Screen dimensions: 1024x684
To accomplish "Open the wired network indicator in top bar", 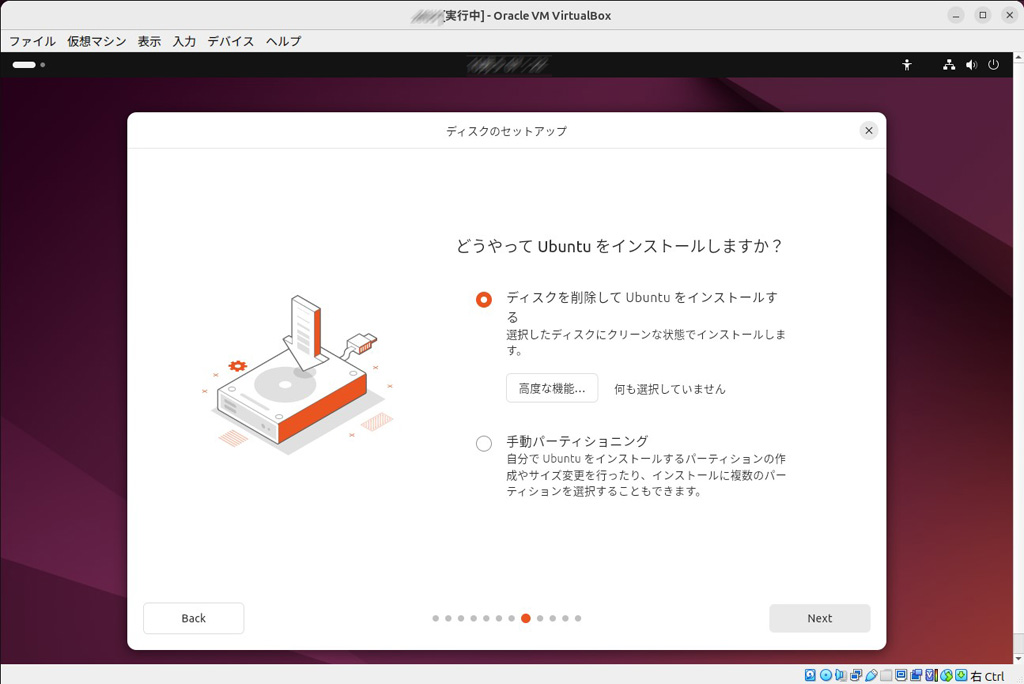I will tap(949, 65).
